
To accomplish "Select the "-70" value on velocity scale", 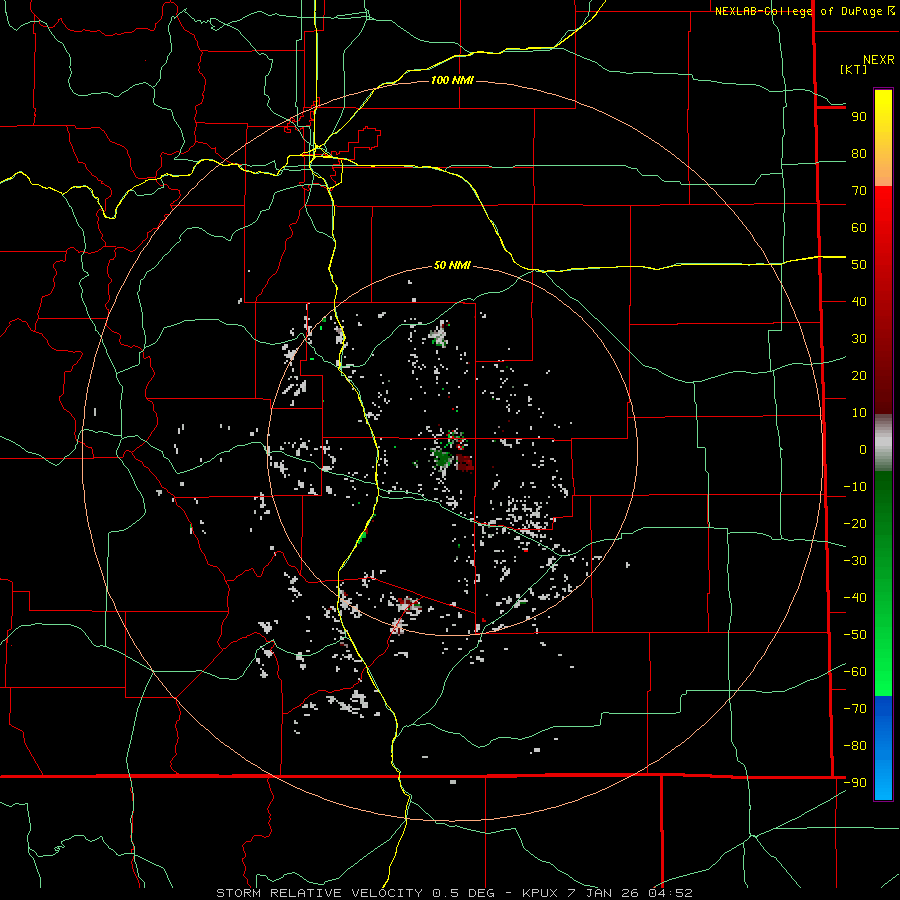I will pyautogui.click(x=855, y=709).
